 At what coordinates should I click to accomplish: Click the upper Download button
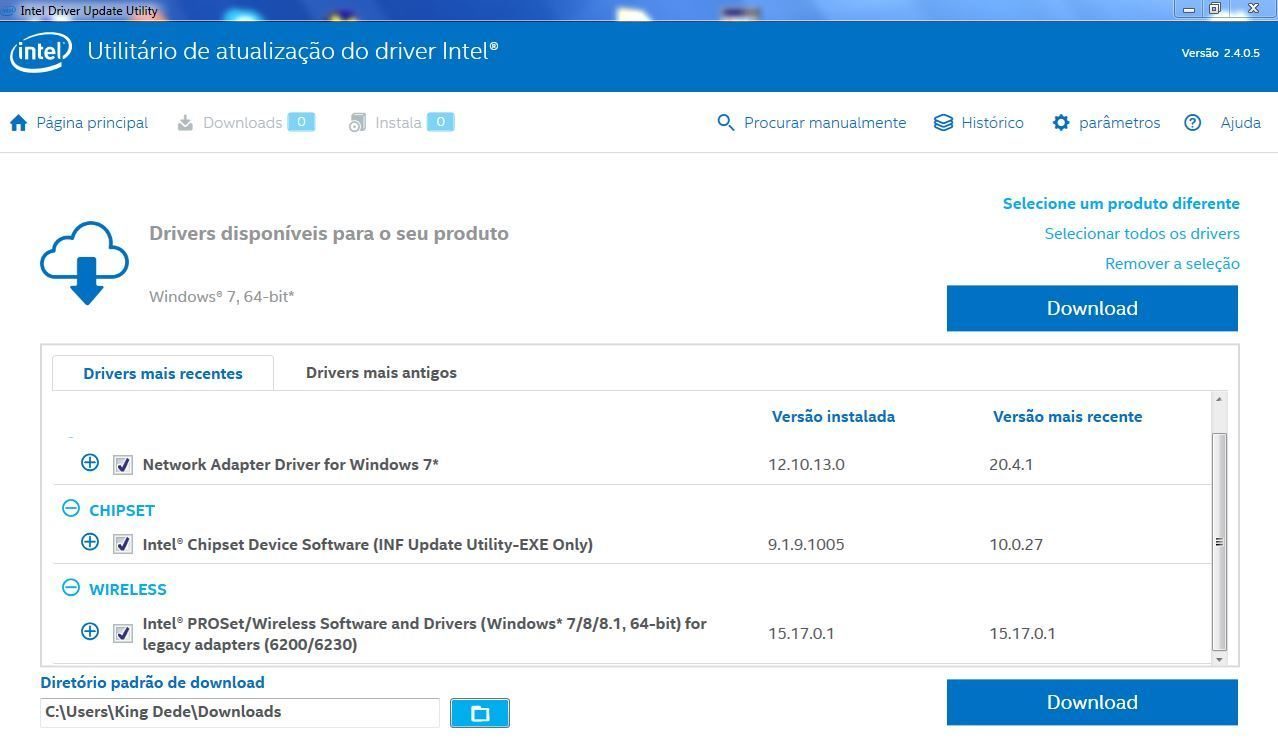point(1092,308)
